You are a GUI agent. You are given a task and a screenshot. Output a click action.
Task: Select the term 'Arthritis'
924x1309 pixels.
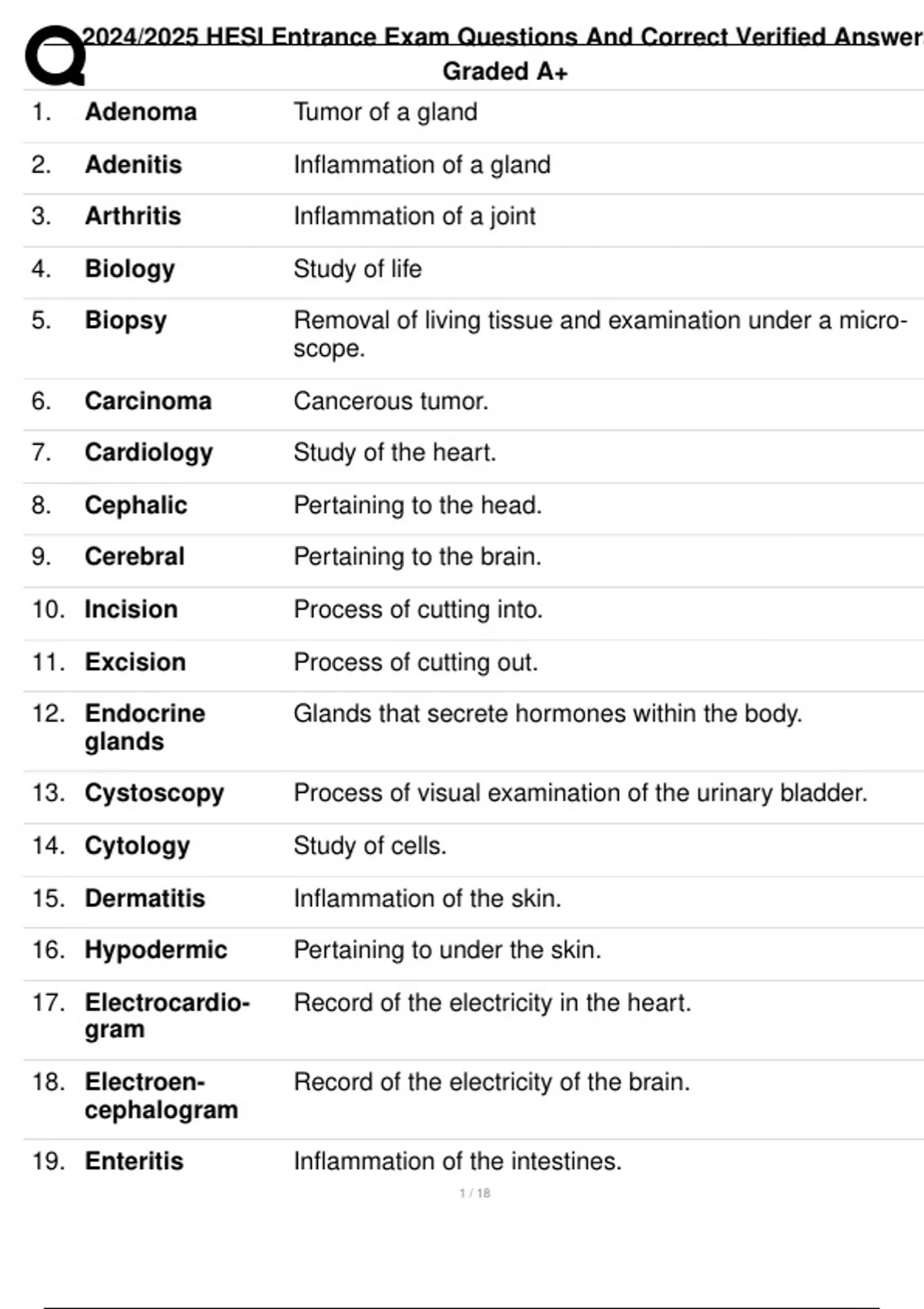coord(133,216)
